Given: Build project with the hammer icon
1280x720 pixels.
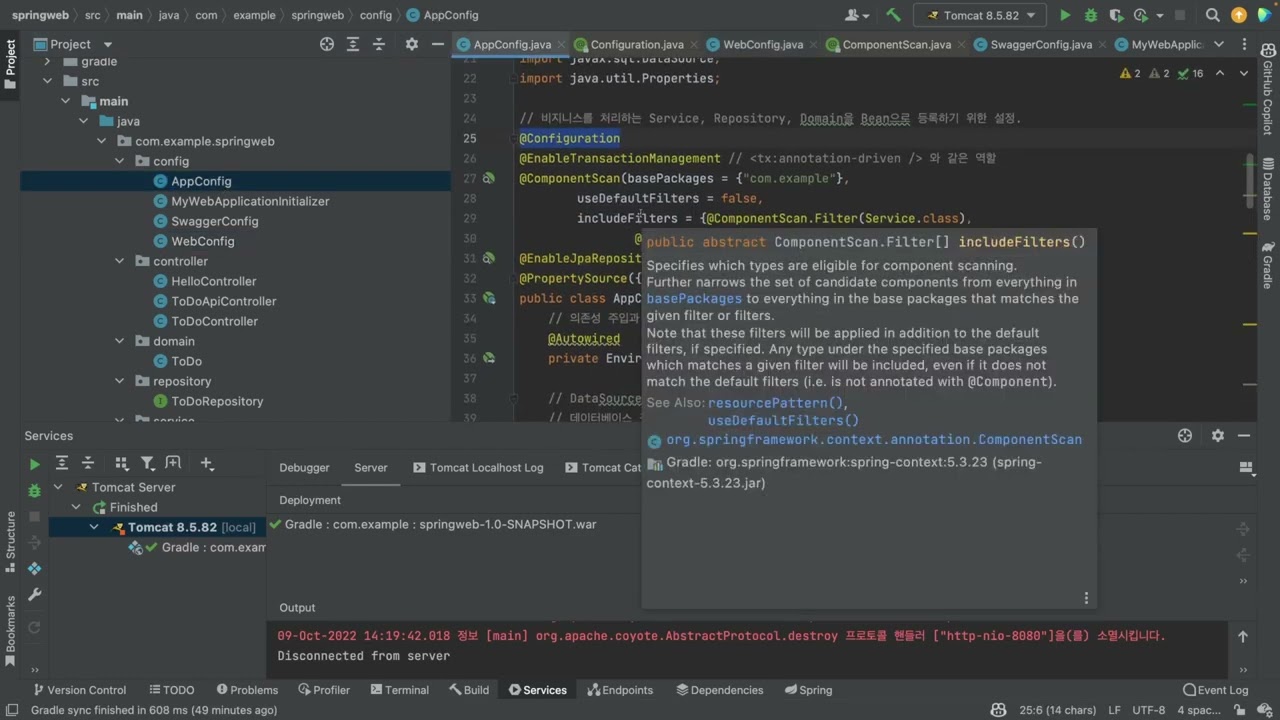Looking at the screenshot, I should tap(893, 15).
